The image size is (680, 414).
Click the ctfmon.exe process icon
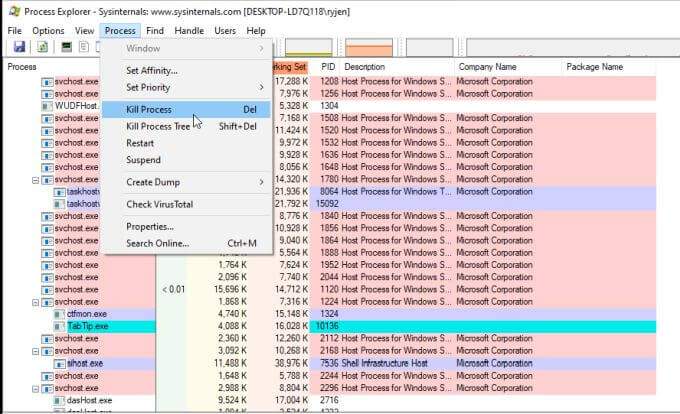point(59,314)
